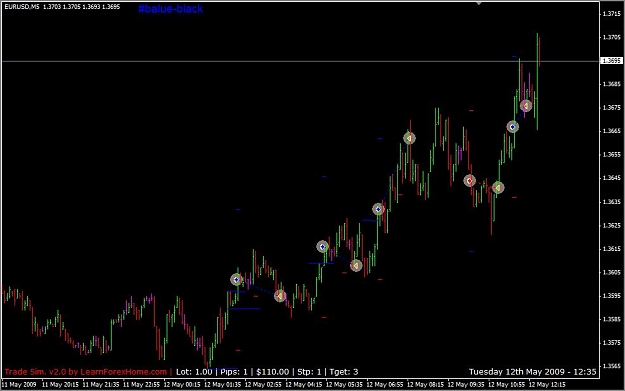Click the 11 May 21:35 time axis label
This screenshot has width=625, height=391.
coord(101,385)
